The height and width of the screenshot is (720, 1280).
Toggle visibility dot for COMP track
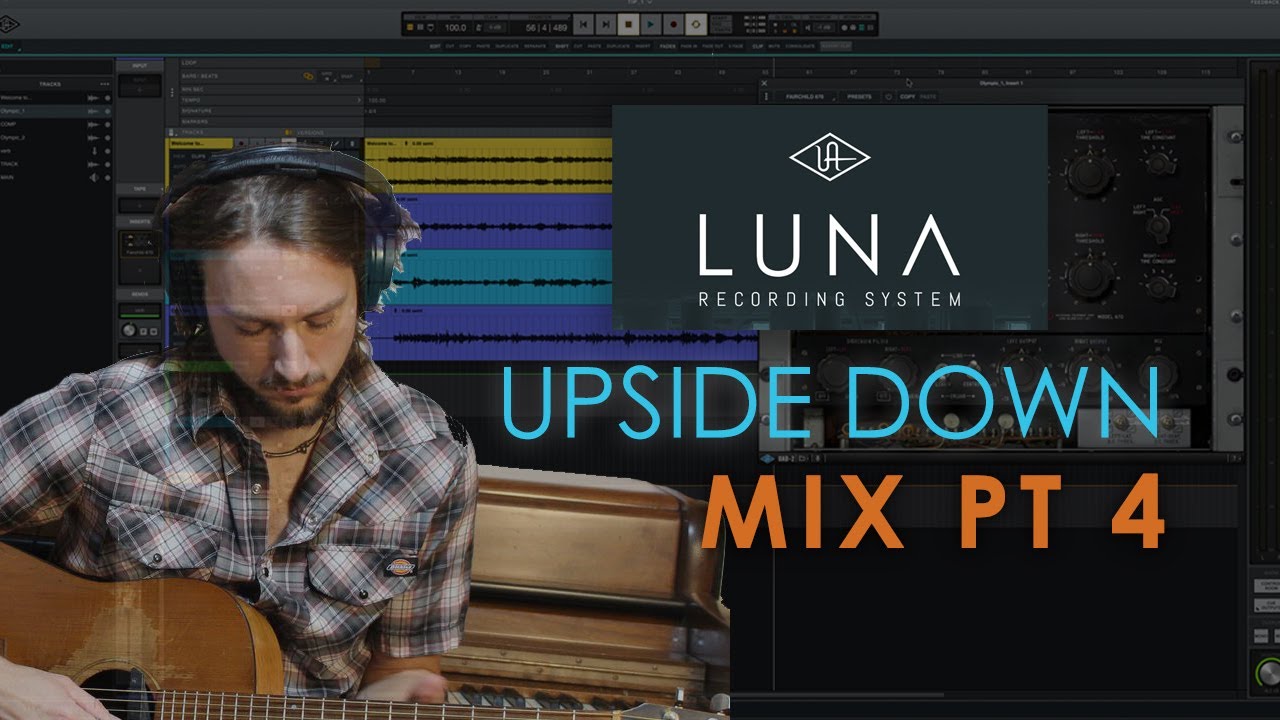[x=108, y=124]
